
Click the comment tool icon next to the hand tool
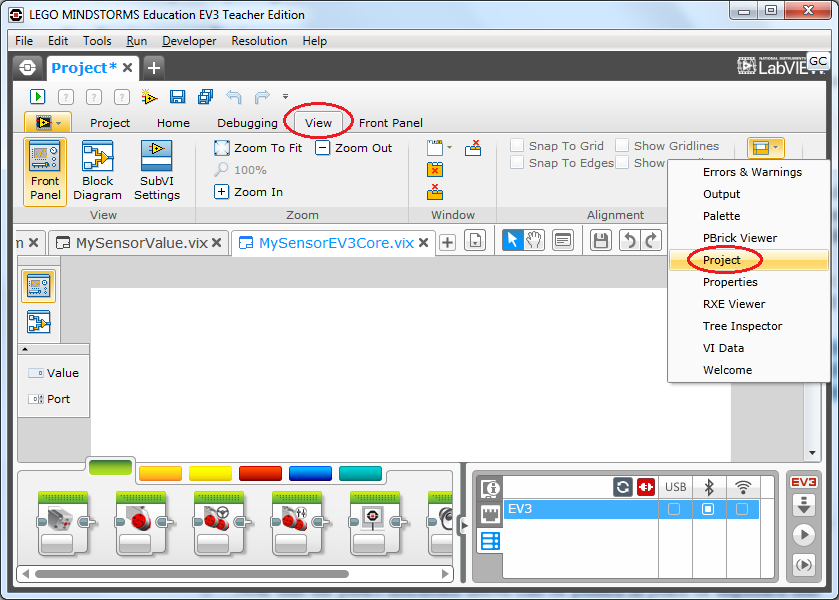[x=563, y=240]
